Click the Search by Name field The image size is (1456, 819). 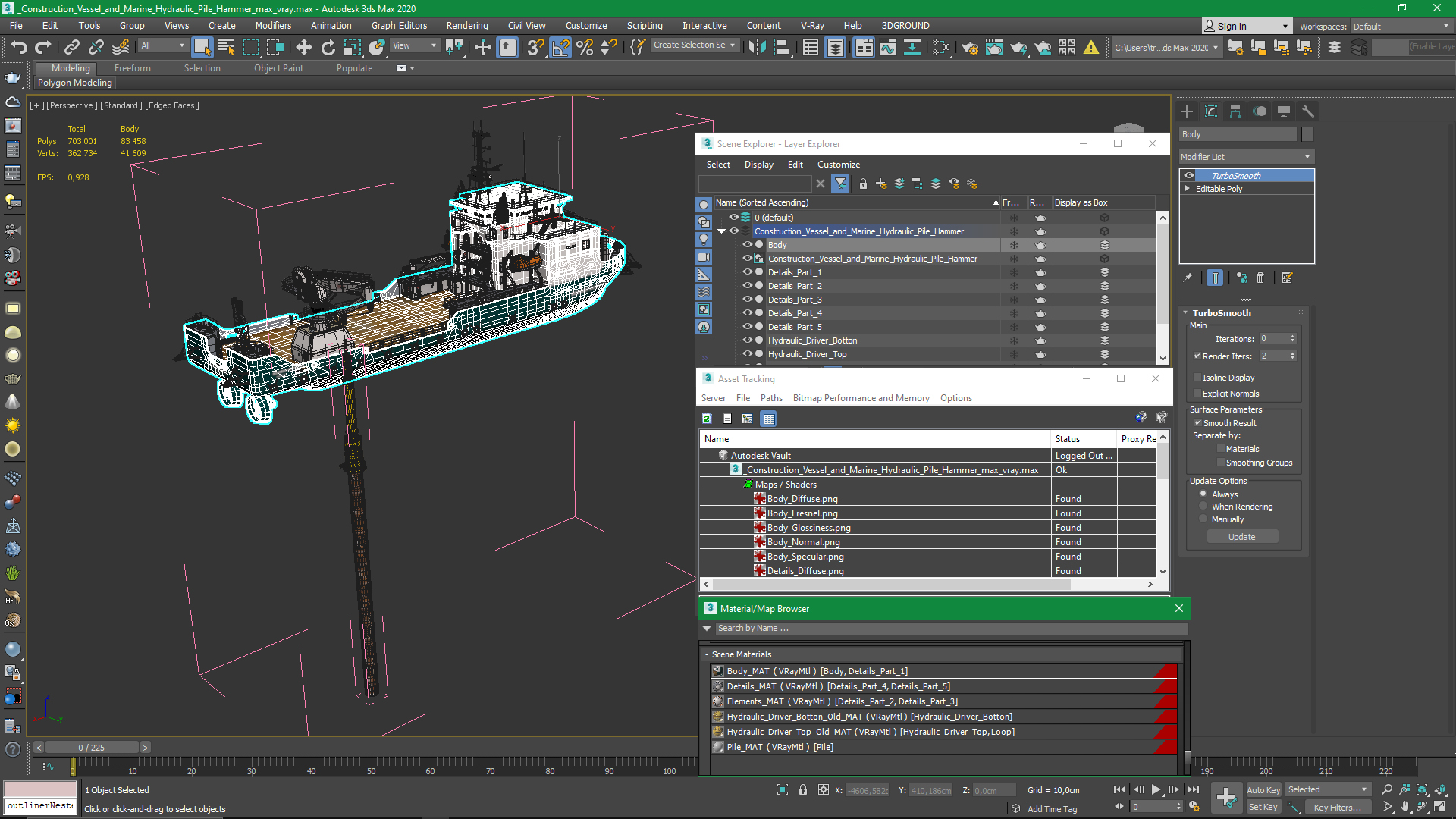click(951, 628)
